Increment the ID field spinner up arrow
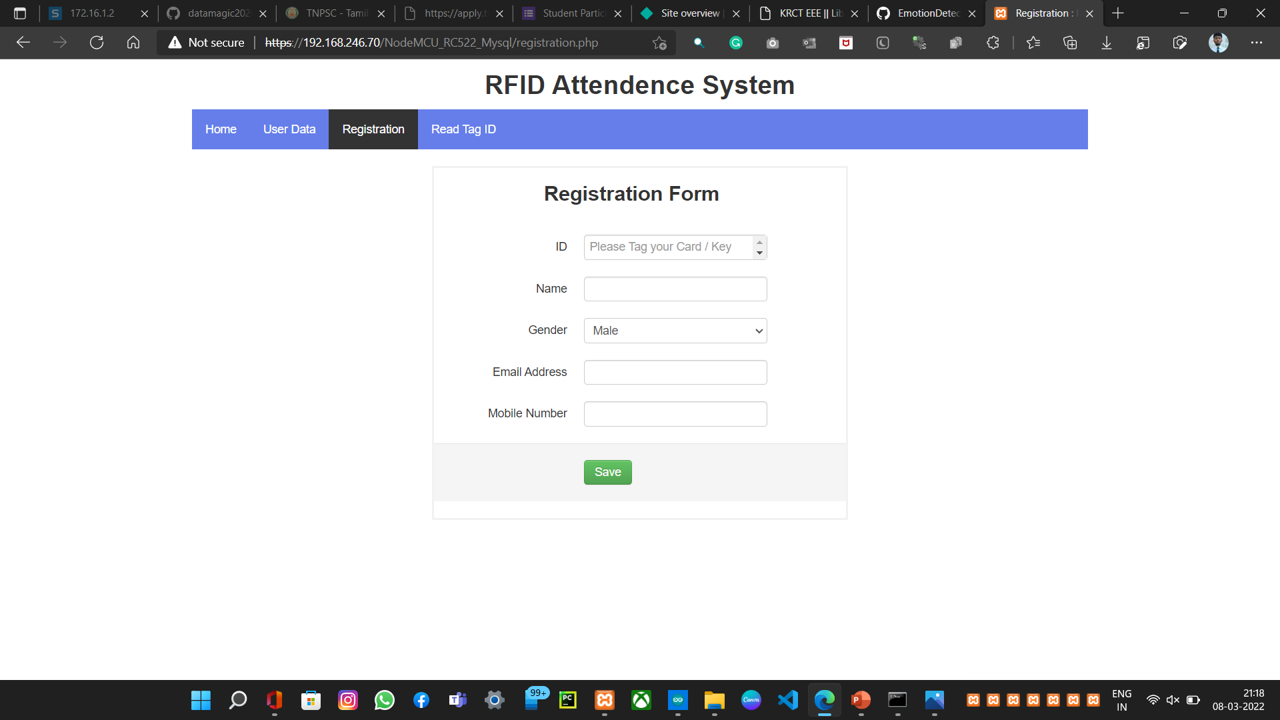Viewport: 1280px width, 720px height. point(760,242)
